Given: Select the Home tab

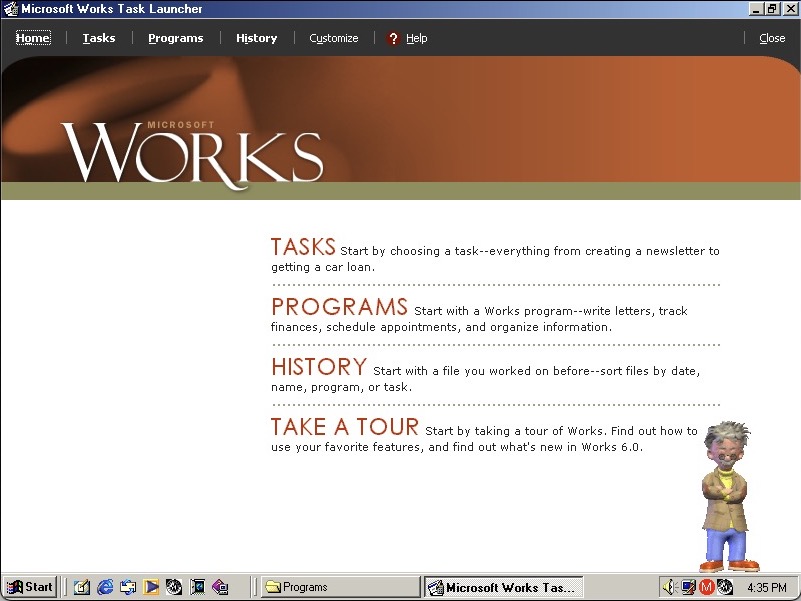Looking at the screenshot, I should tap(33, 38).
